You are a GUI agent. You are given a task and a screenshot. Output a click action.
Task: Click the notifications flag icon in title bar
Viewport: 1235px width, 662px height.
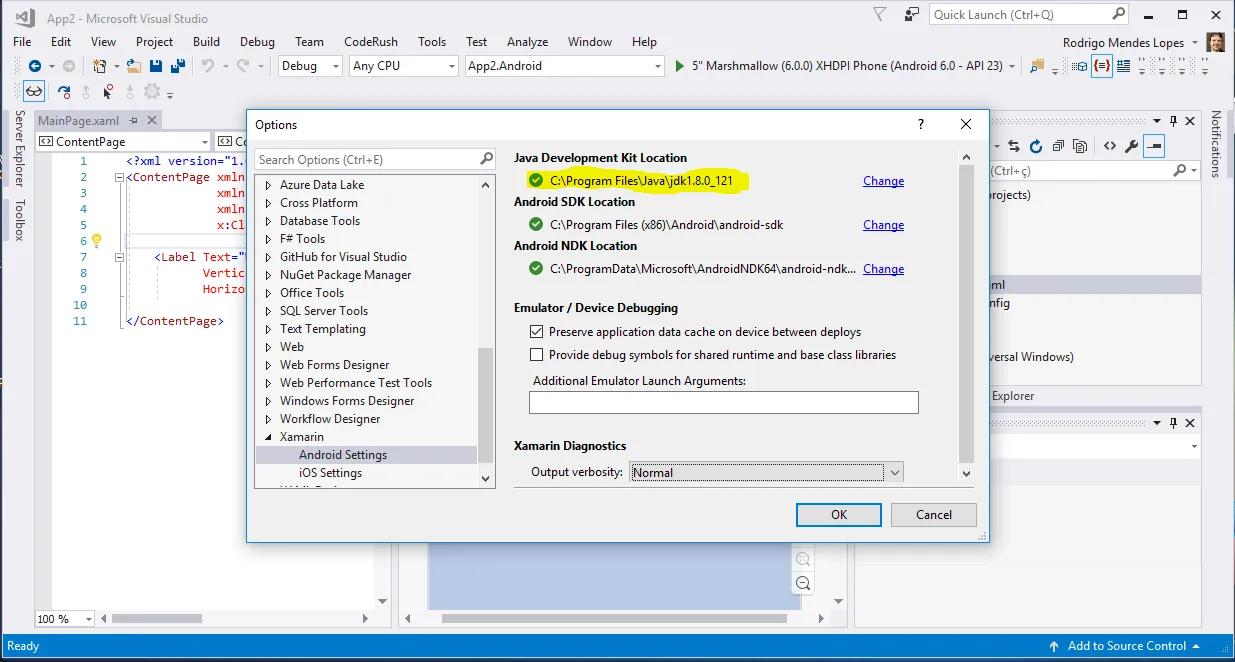[x=880, y=14]
